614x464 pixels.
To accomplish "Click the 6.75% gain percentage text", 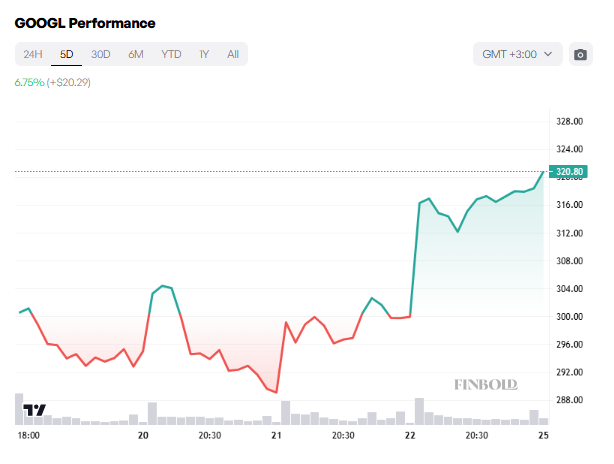I will (x=29, y=82).
